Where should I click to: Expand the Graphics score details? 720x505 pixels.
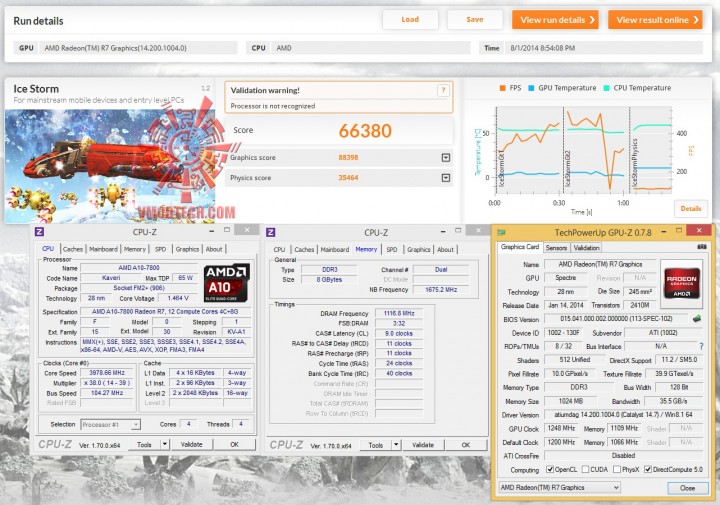point(445,157)
